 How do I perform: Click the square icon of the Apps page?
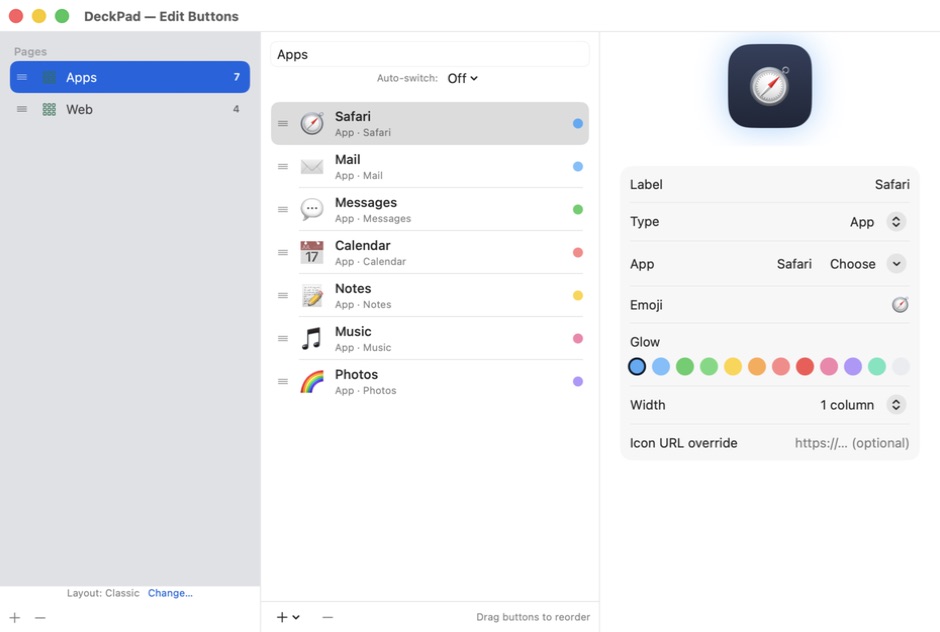pos(49,77)
